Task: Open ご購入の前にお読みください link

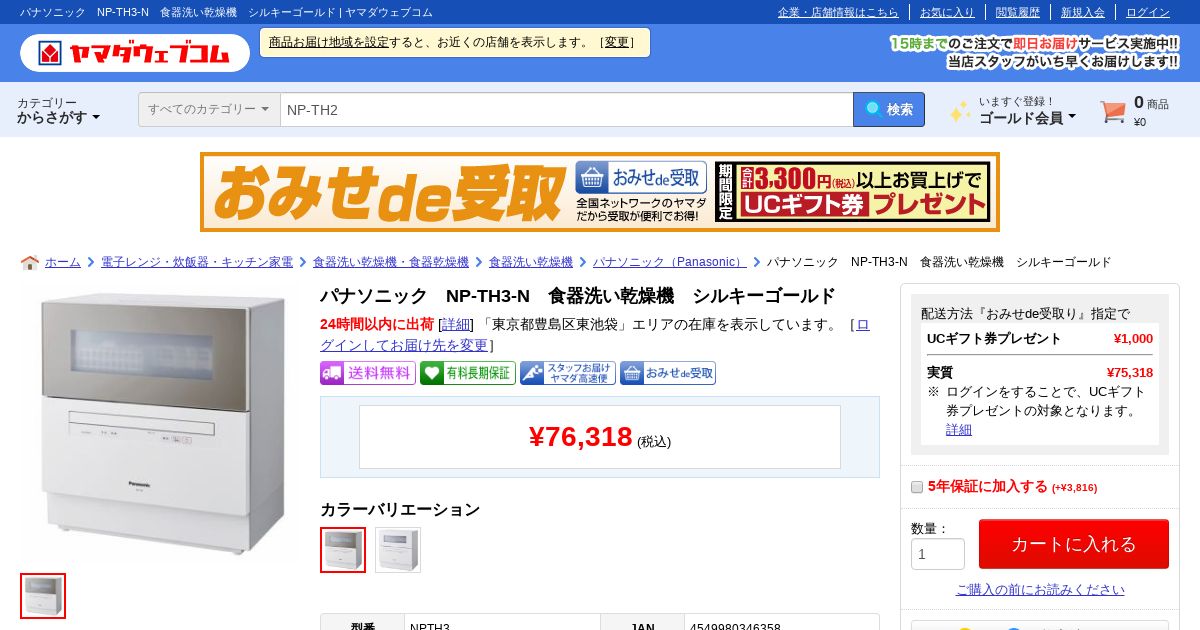Action: click(1040, 590)
